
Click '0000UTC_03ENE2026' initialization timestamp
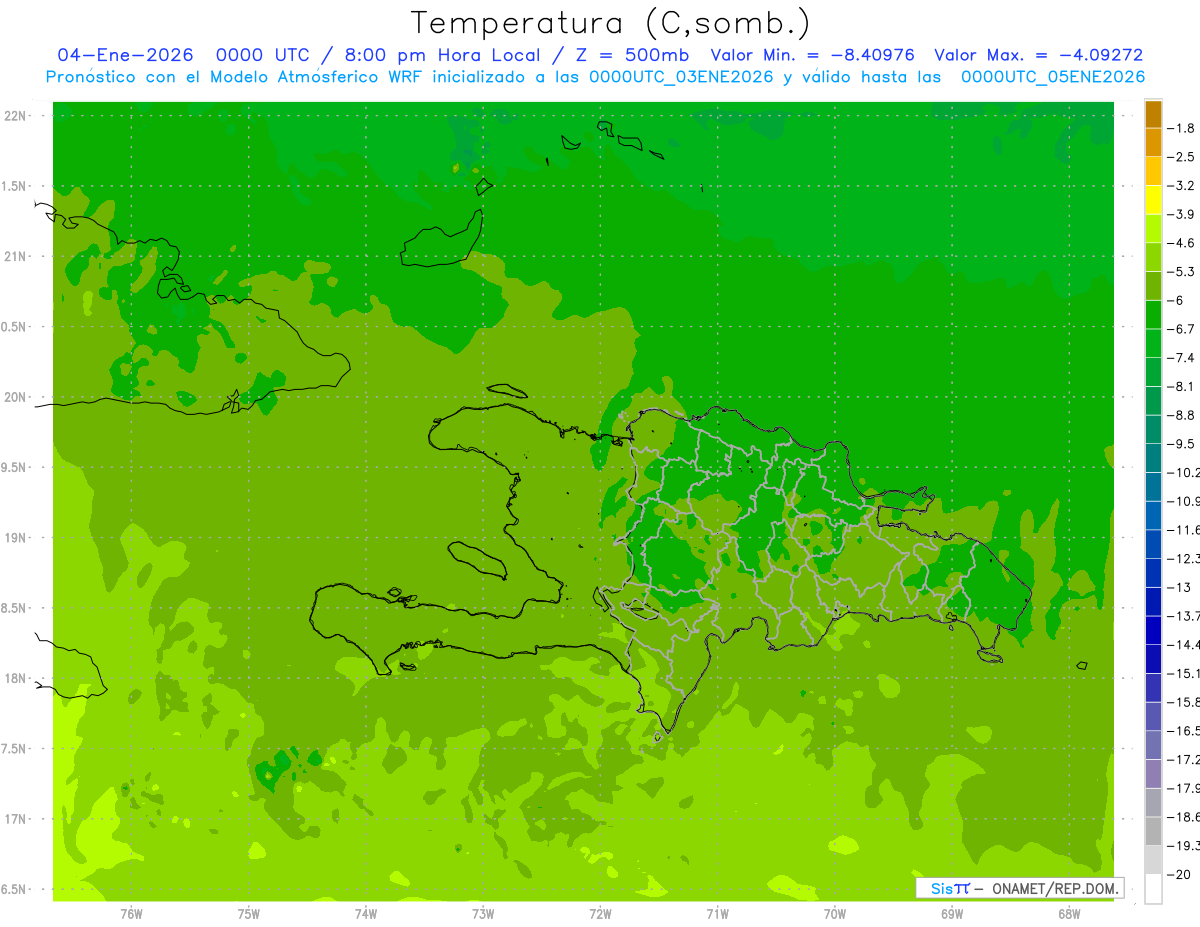[x=682, y=77]
